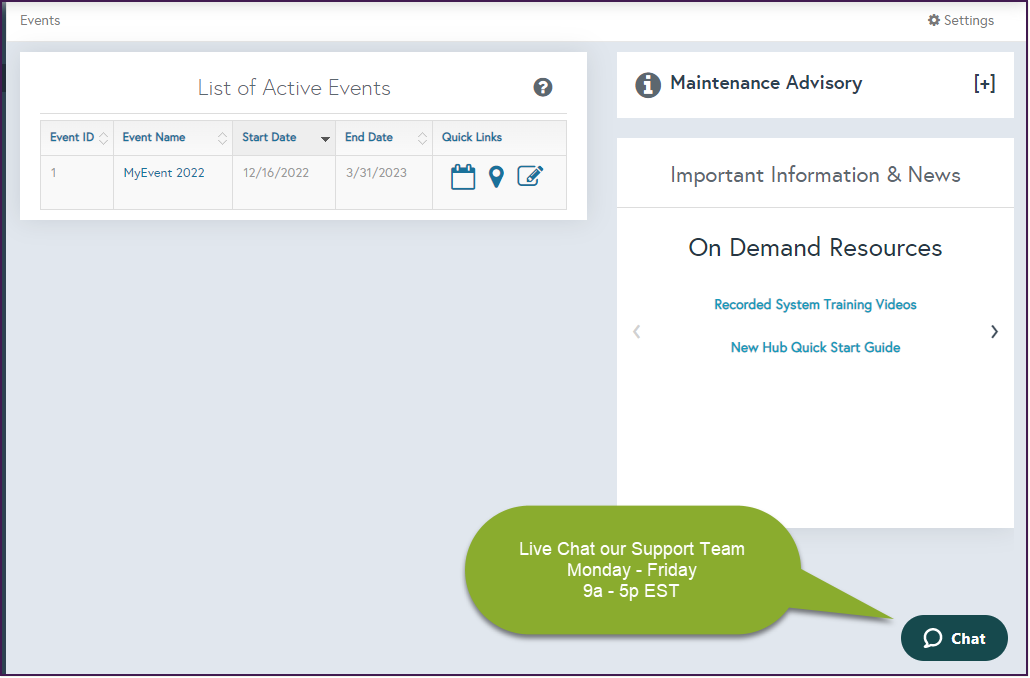Click the edit pencil quick link for MyEvent 2022

[x=530, y=176]
